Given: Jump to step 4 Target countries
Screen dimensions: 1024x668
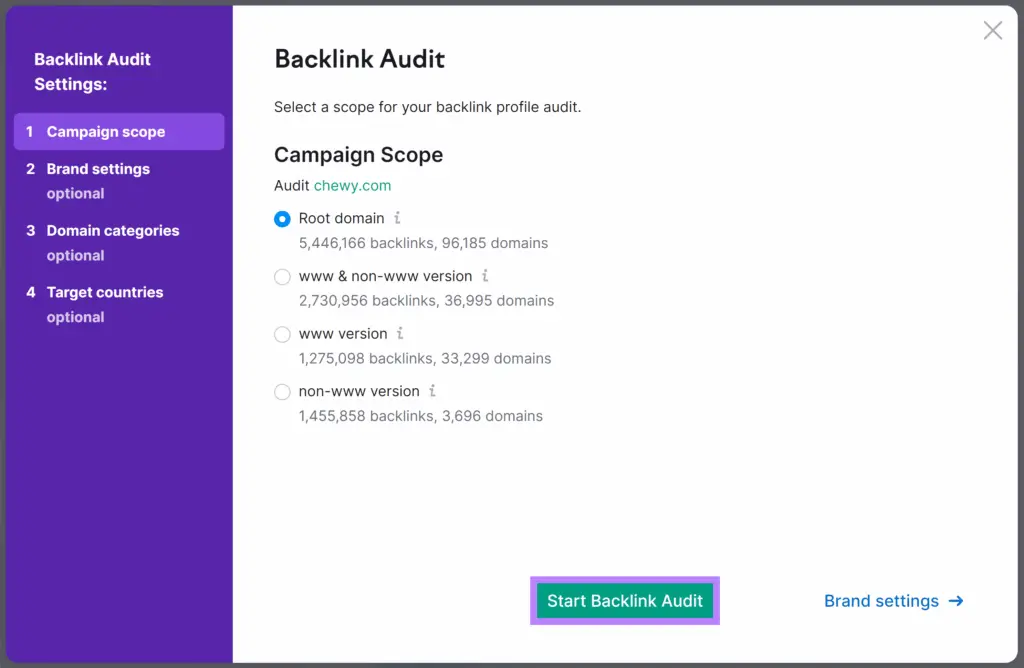Looking at the screenshot, I should 104,293.
